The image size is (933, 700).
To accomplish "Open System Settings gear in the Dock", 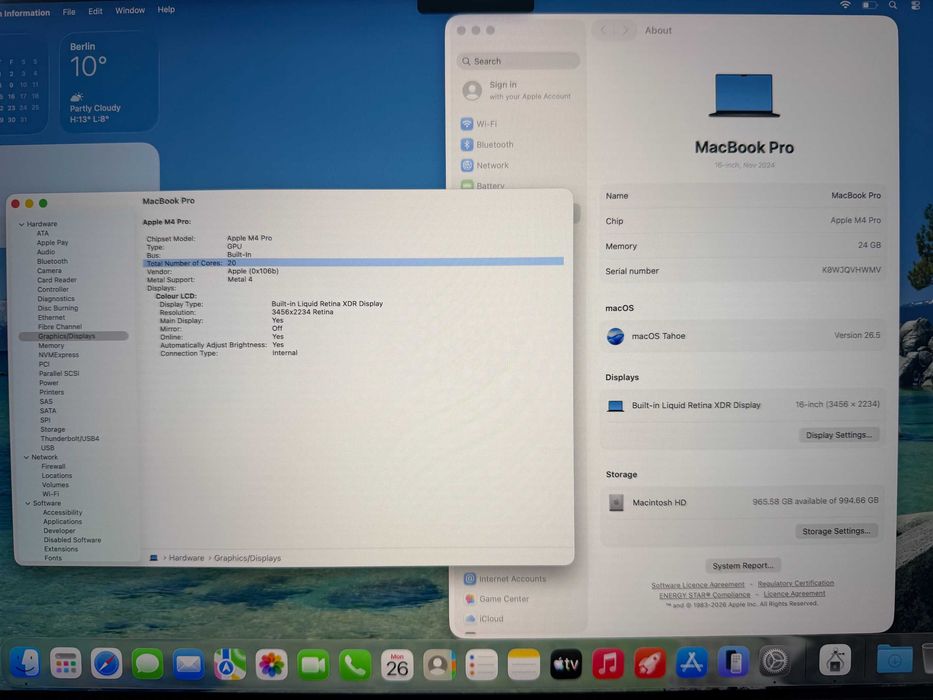I will coord(775,661).
